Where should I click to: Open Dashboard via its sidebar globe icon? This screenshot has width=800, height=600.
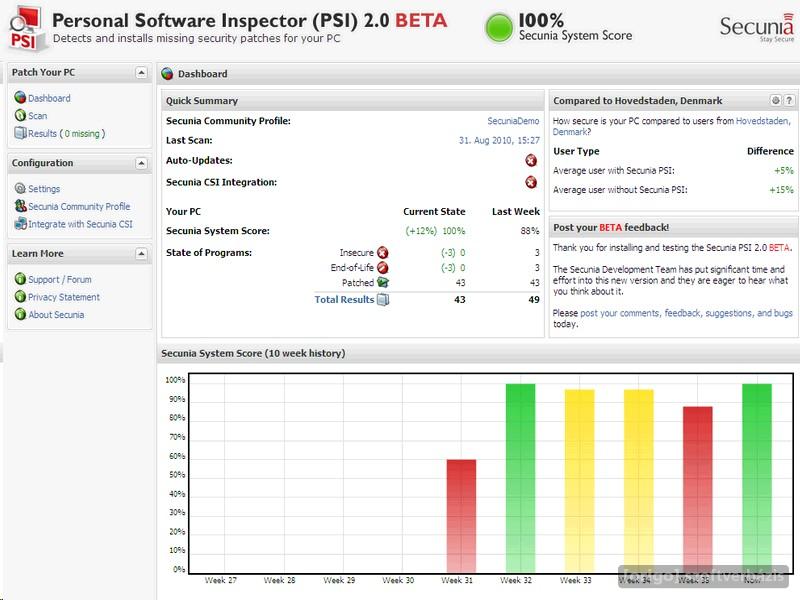click(20, 97)
